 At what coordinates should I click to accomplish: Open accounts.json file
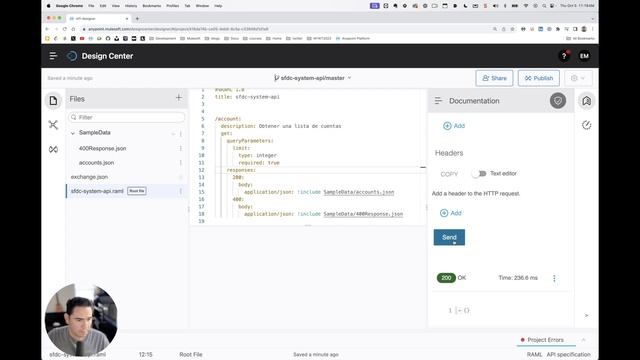pyautogui.click(x=96, y=163)
